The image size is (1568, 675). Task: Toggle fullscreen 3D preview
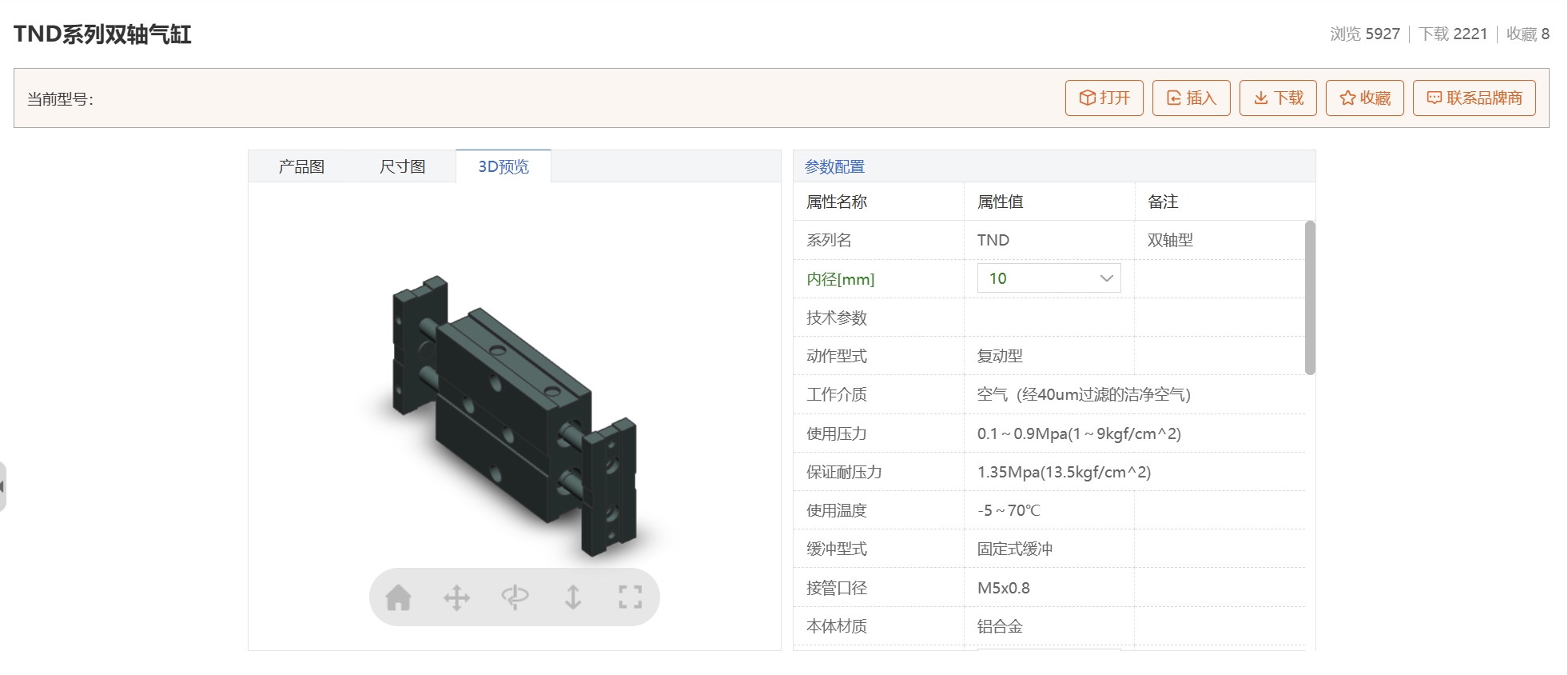point(631,597)
